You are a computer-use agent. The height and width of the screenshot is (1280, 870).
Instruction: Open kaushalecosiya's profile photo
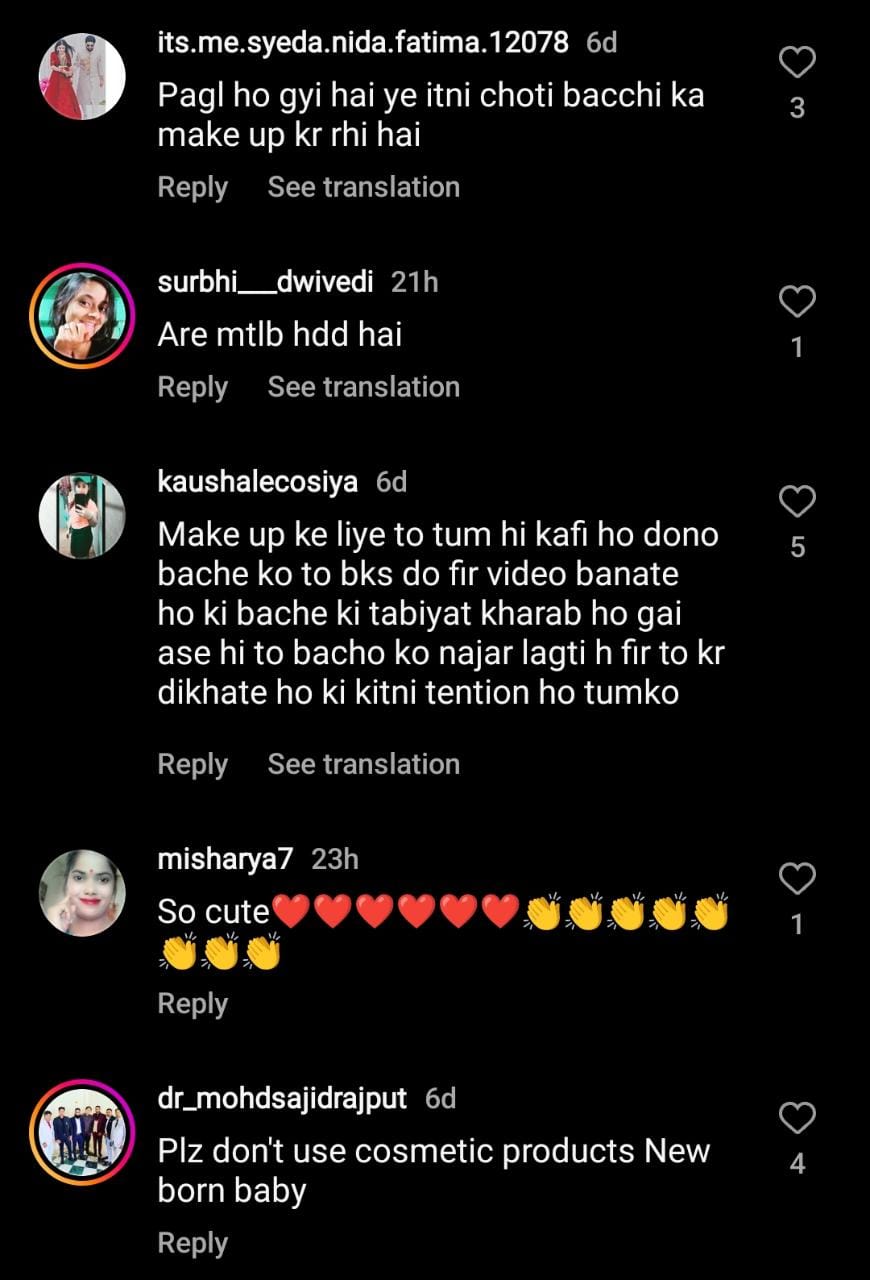82,516
